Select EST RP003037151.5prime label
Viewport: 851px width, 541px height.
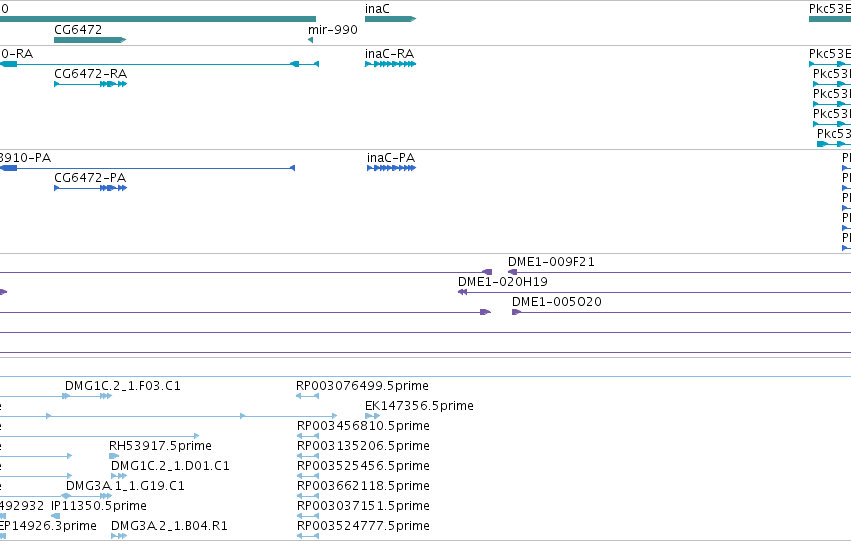pos(363,506)
